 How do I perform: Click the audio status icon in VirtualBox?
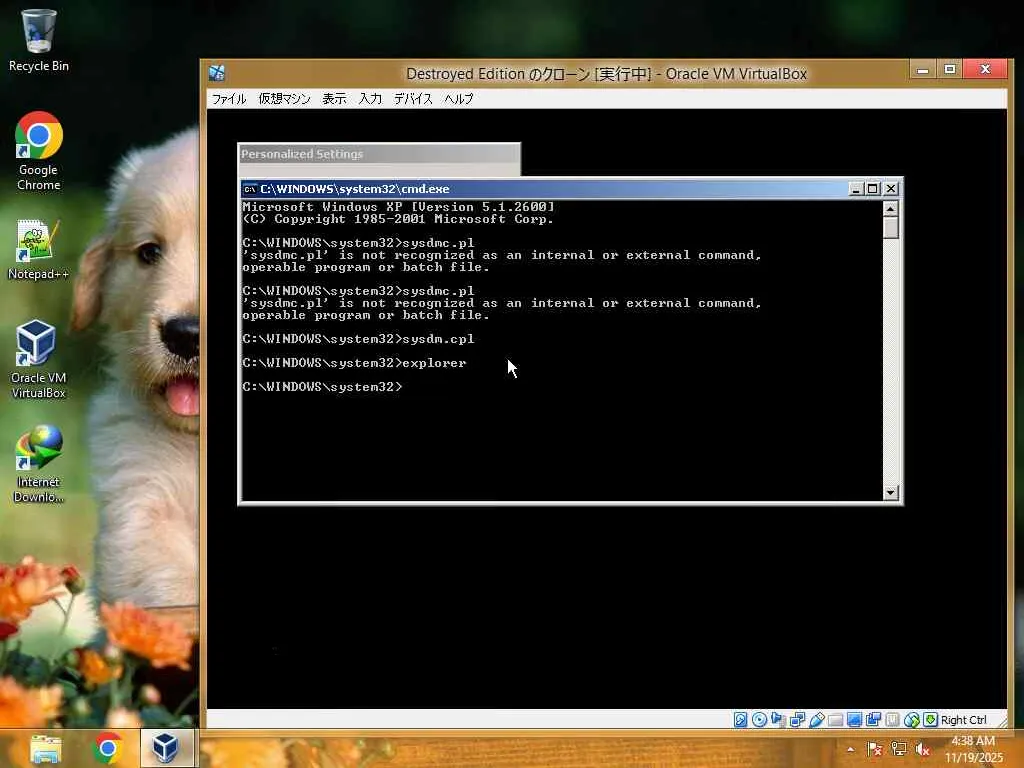(778, 720)
